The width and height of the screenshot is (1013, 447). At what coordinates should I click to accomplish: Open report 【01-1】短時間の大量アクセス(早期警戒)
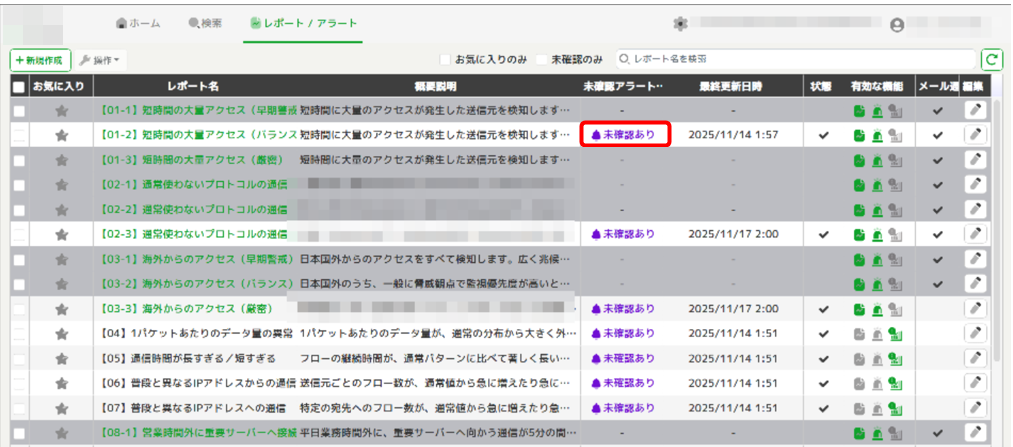pos(199,111)
